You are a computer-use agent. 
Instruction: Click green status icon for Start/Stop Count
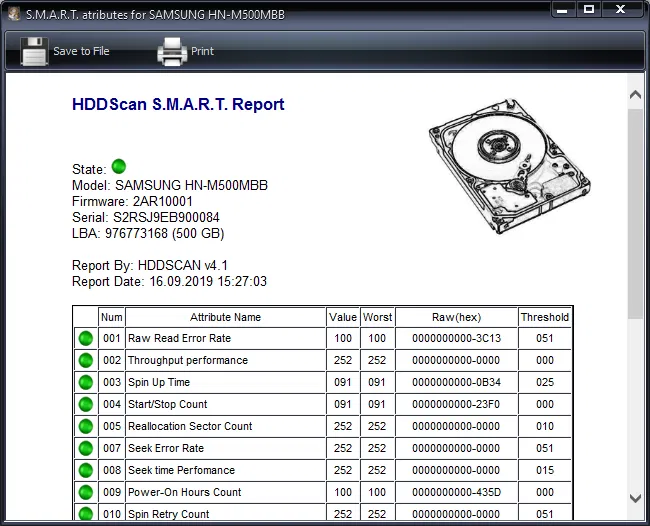coord(86,404)
